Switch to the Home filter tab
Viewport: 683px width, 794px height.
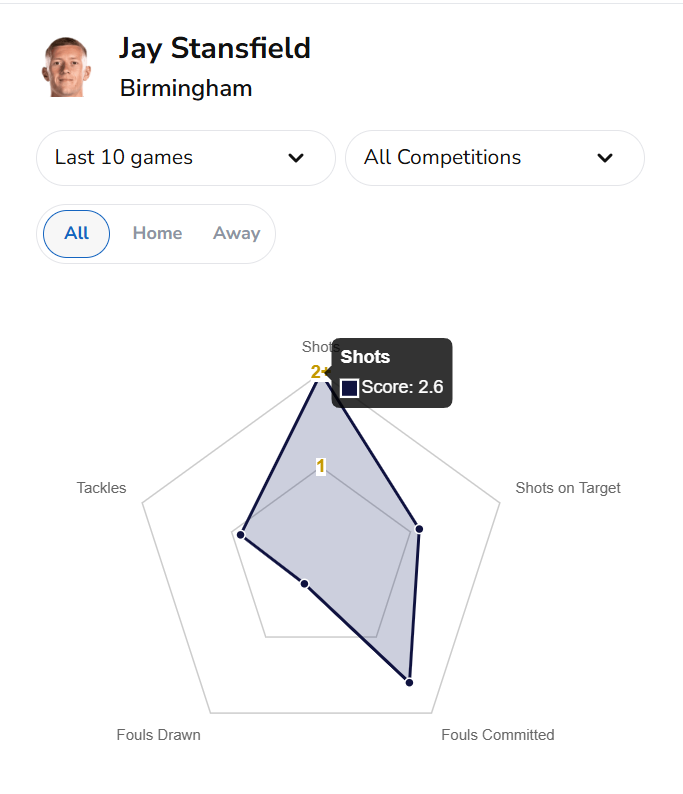(157, 234)
